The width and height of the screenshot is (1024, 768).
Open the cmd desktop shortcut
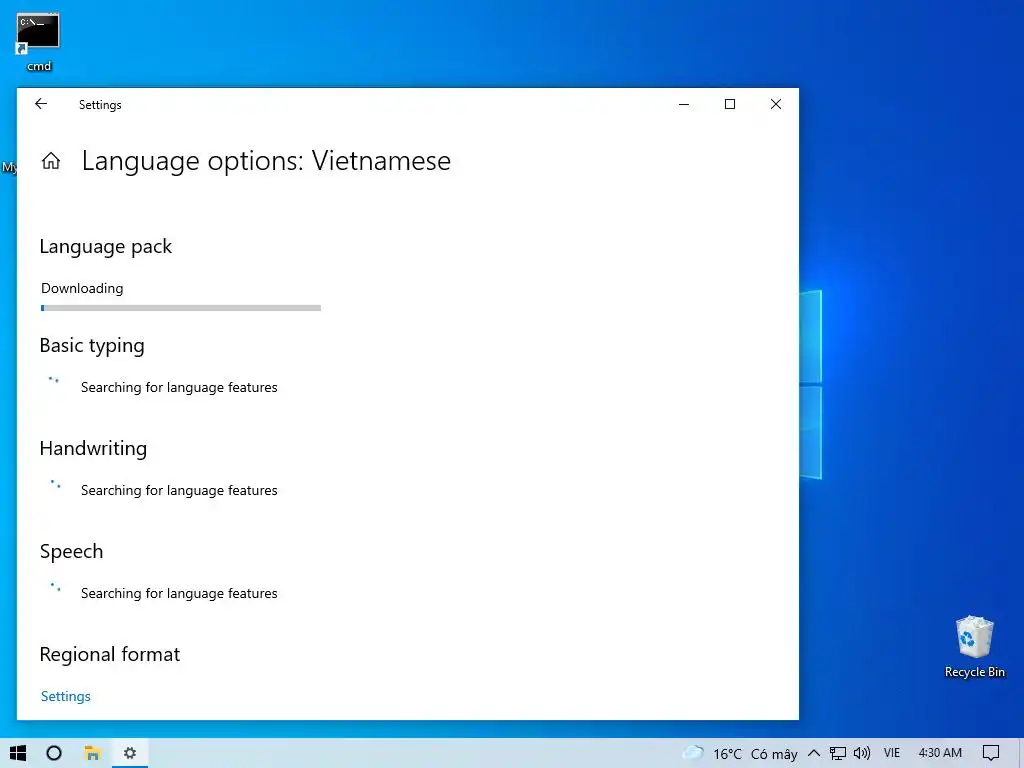[39, 42]
